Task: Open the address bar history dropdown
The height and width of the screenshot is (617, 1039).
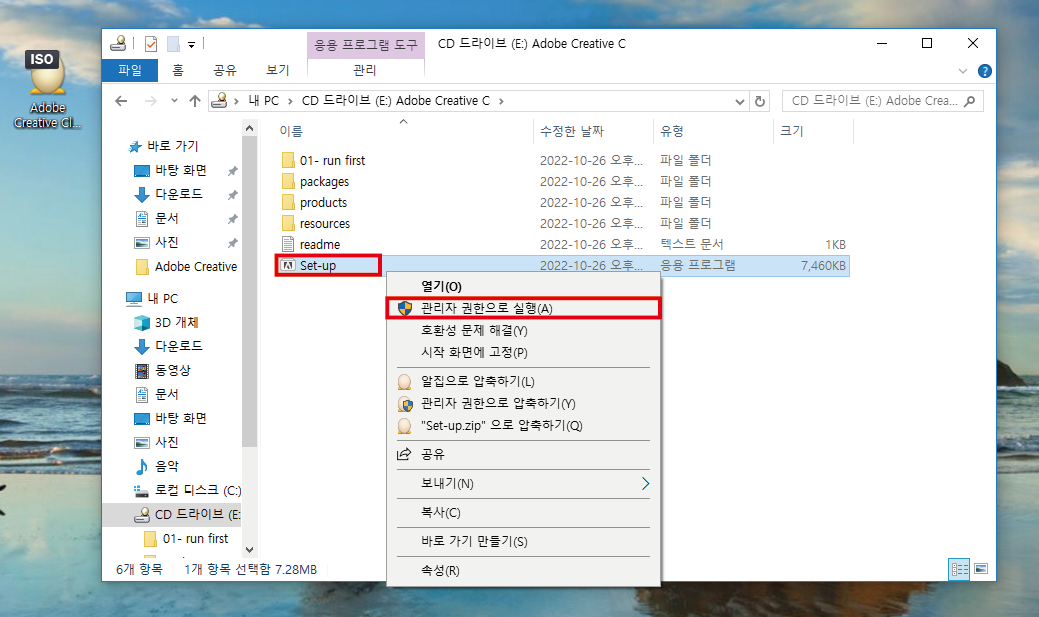Action: [x=739, y=101]
